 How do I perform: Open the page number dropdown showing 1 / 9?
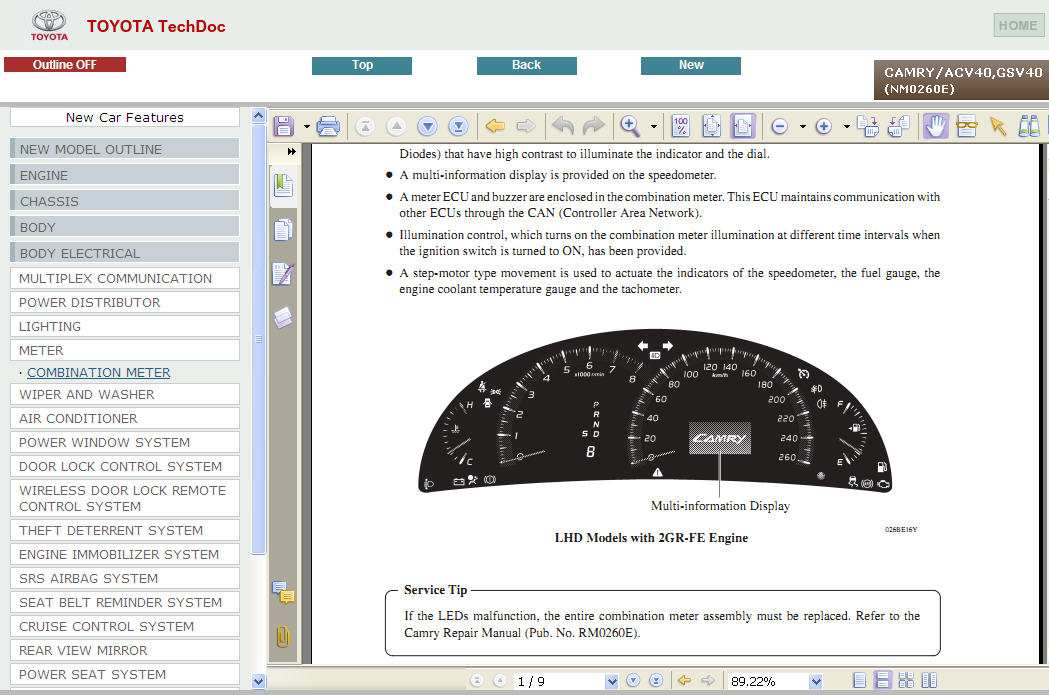(611, 681)
